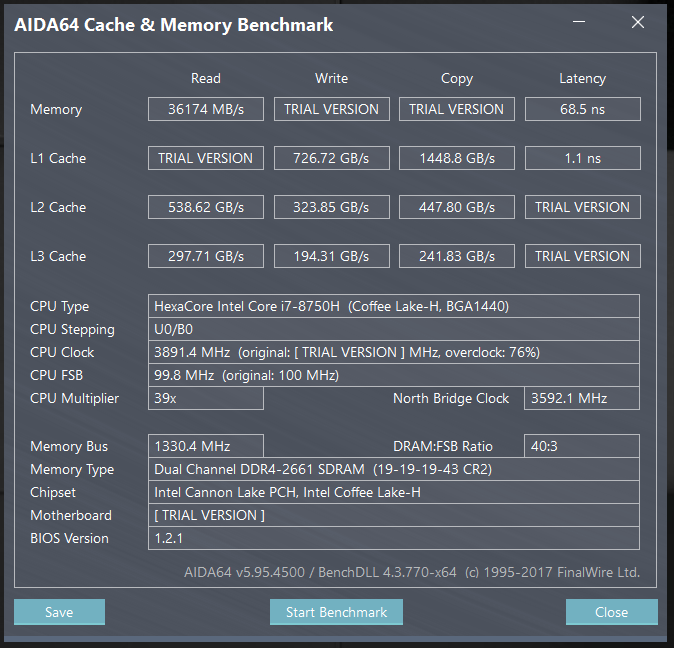Click the DRAM:FSB Ratio 40:3 field

point(582,446)
